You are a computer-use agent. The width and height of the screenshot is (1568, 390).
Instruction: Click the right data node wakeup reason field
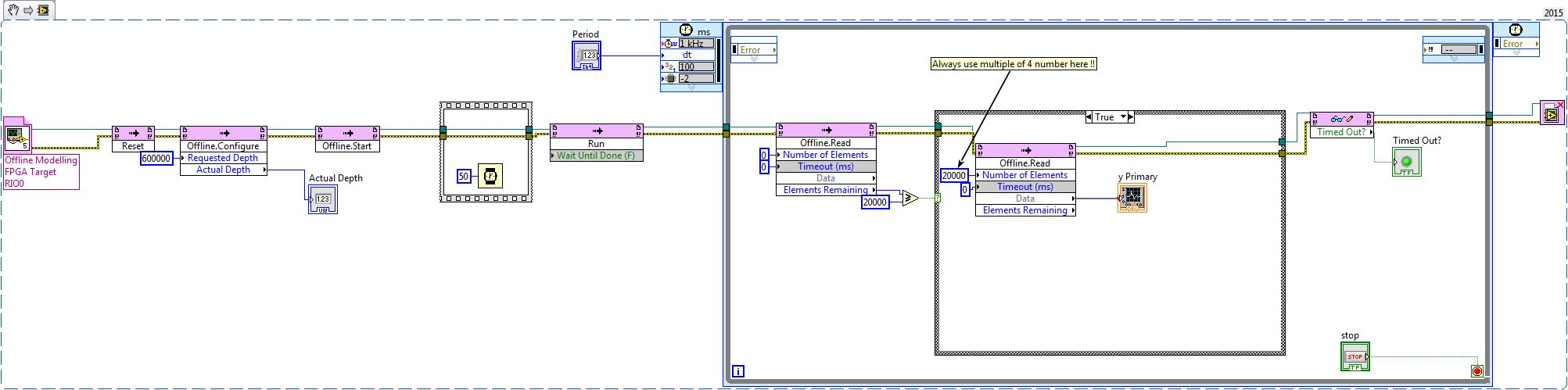point(1459,49)
